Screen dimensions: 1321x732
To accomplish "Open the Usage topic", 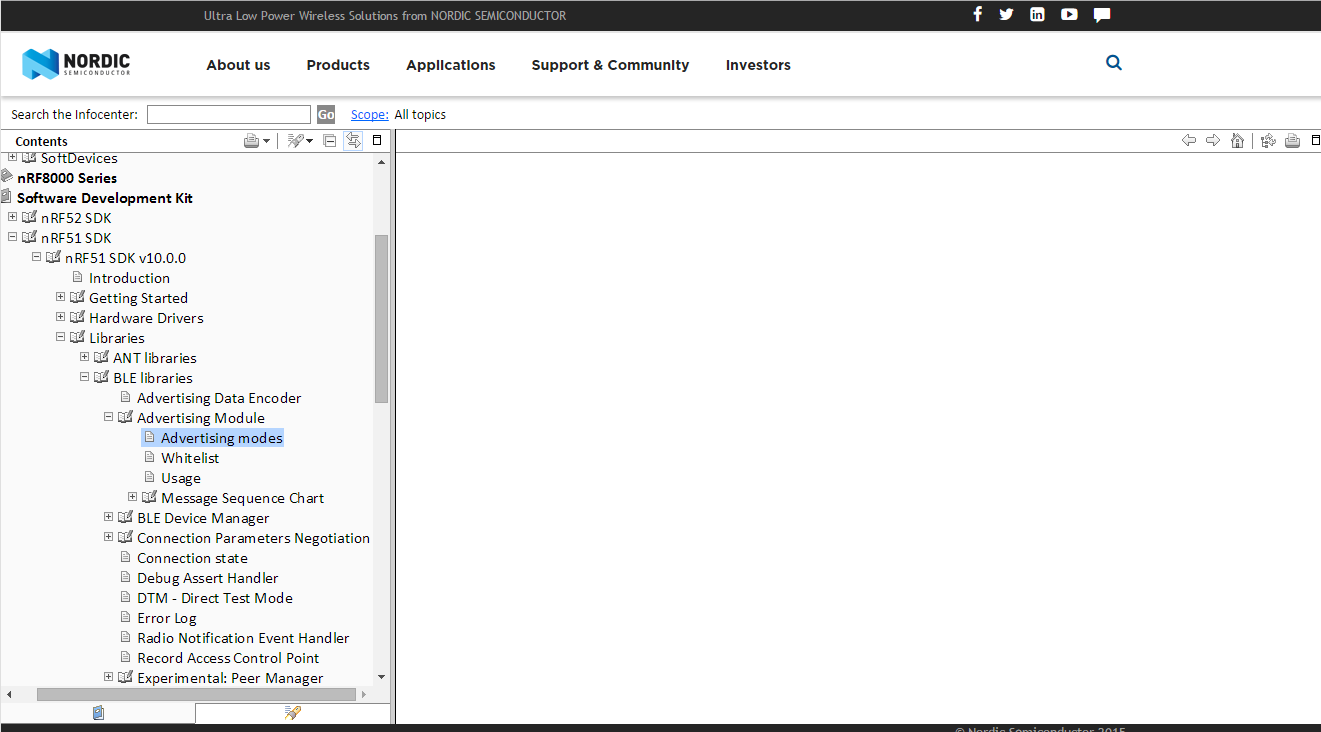I will click(181, 478).
